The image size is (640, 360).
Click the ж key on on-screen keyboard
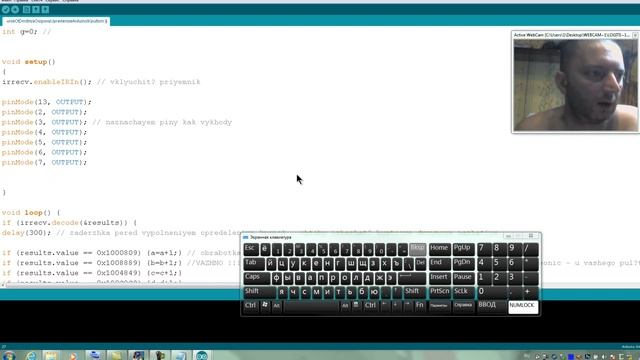[380, 278]
